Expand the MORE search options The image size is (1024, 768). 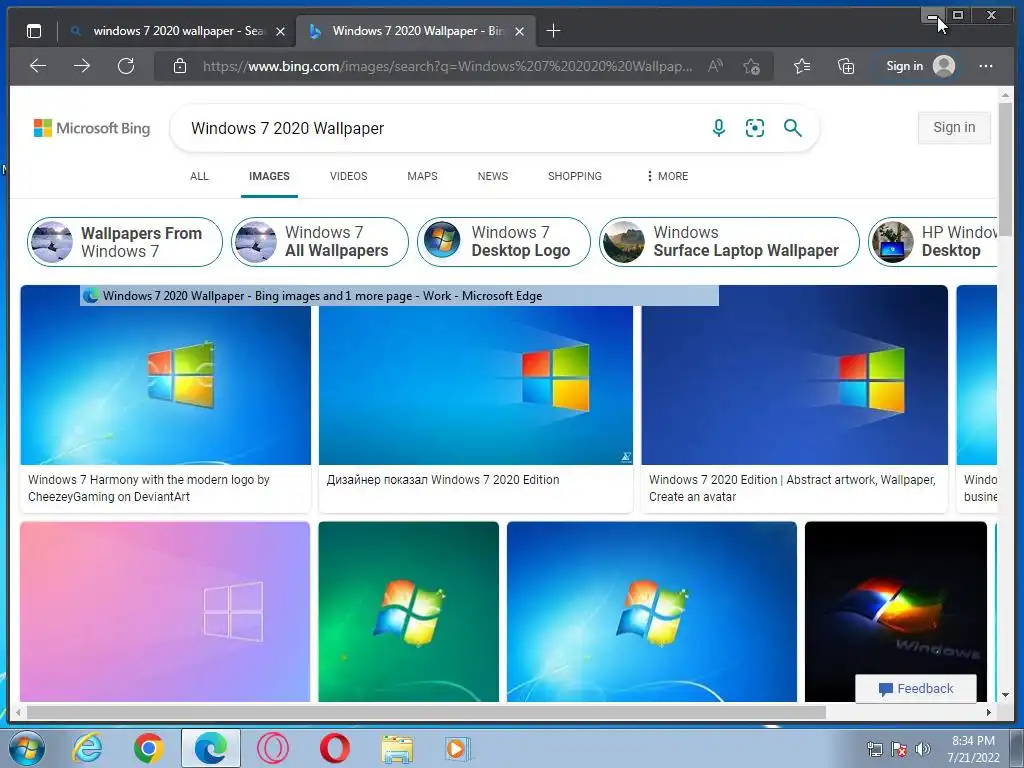[667, 176]
